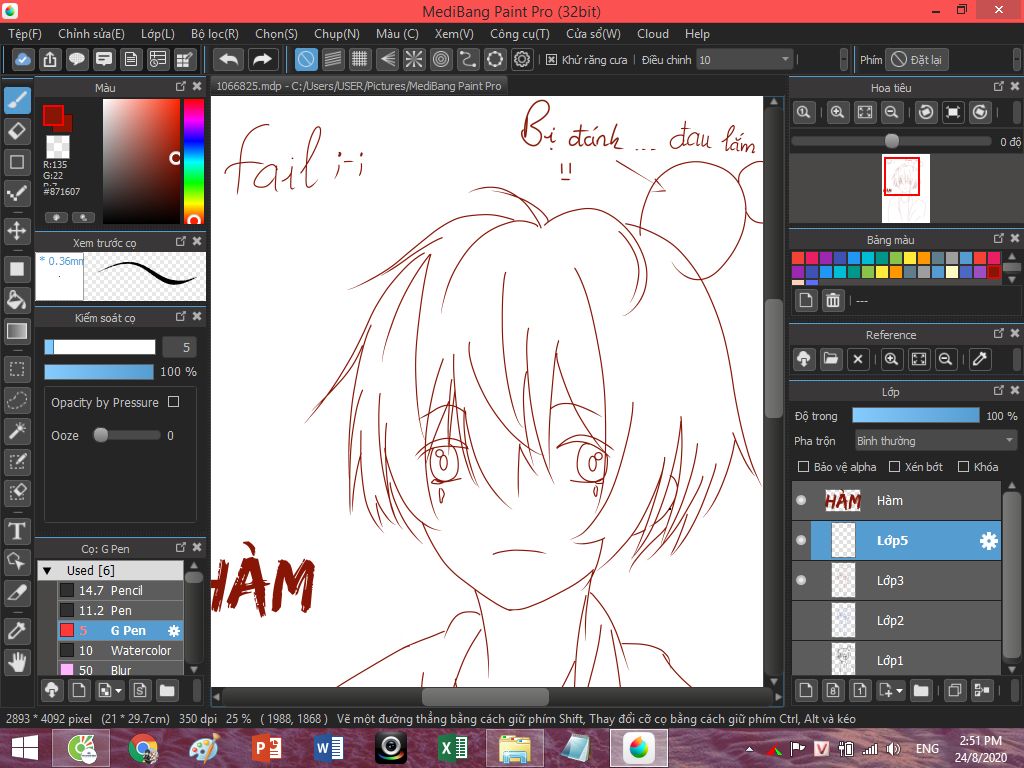Enable crisscross grid snap
This screenshot has height=768, width=1024.
point(359,59)
